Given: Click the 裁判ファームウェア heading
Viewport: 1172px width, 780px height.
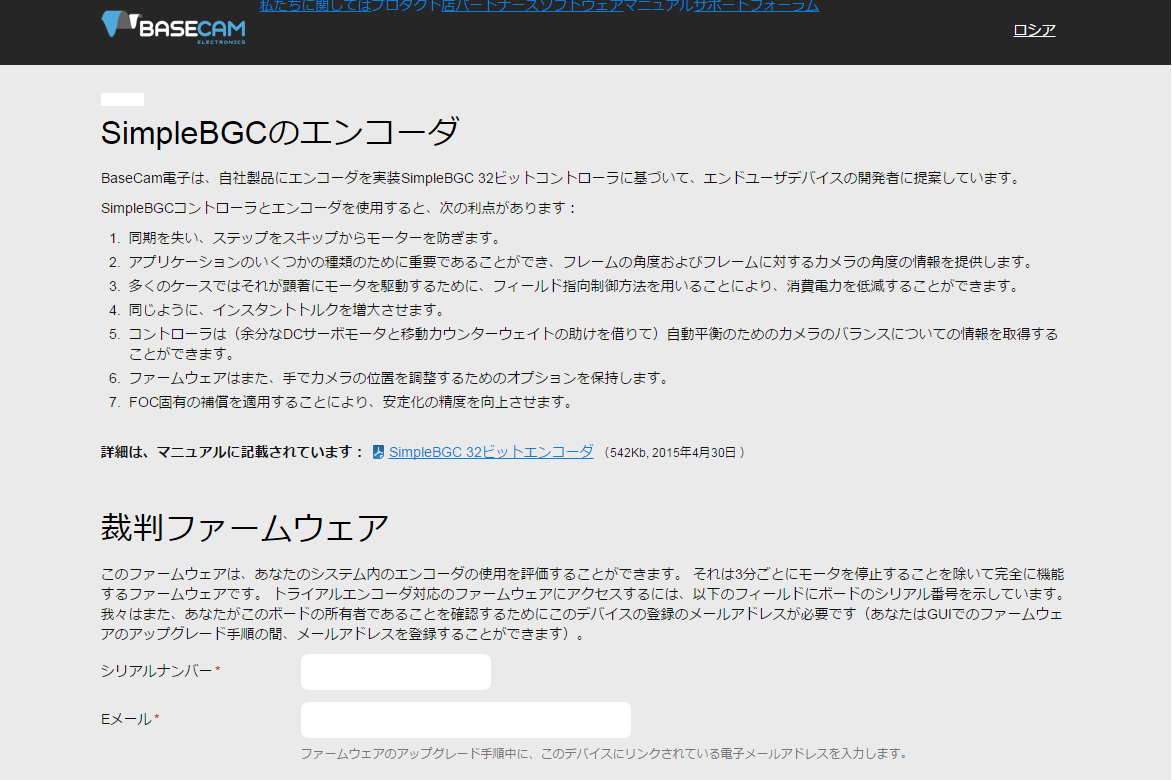Looking at the screenshot, I should (244, 527).
